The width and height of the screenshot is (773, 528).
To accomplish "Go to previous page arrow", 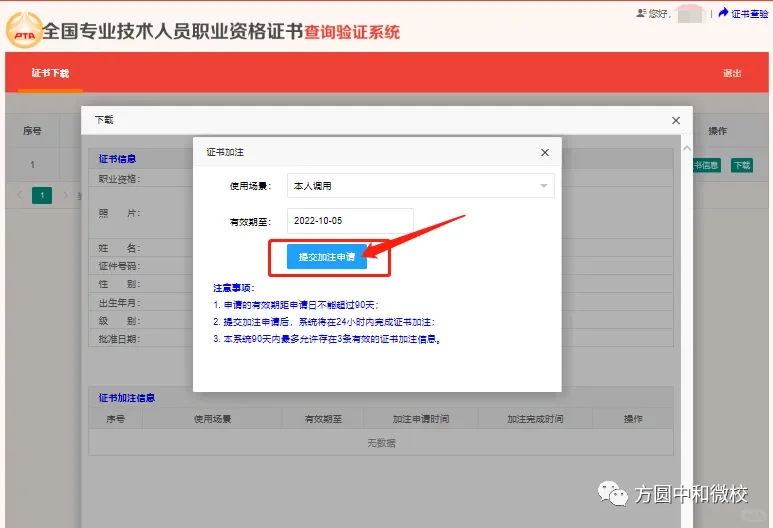I will point(20,195).
